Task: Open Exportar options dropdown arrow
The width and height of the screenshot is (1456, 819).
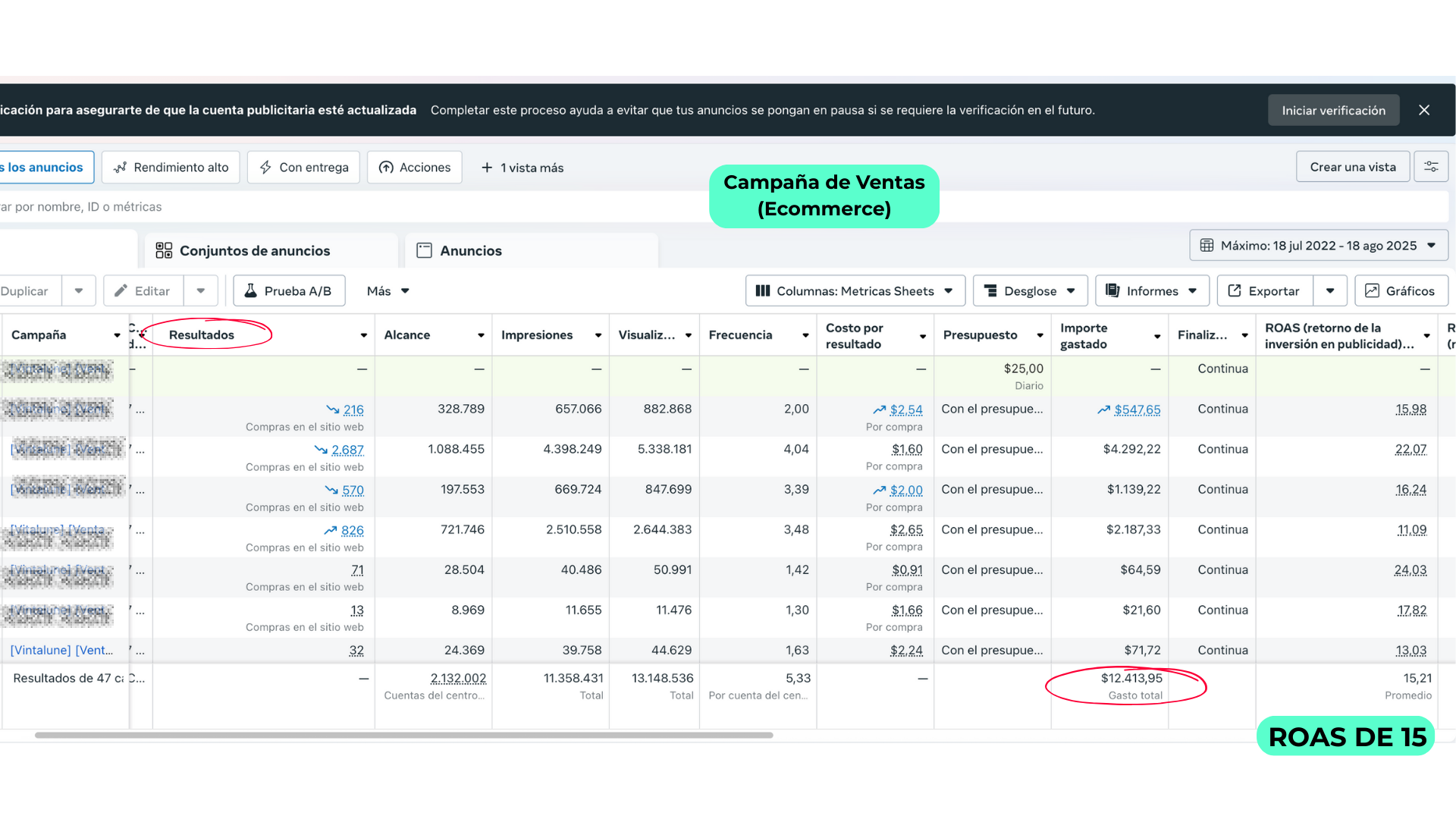Action: point(1330,291)
